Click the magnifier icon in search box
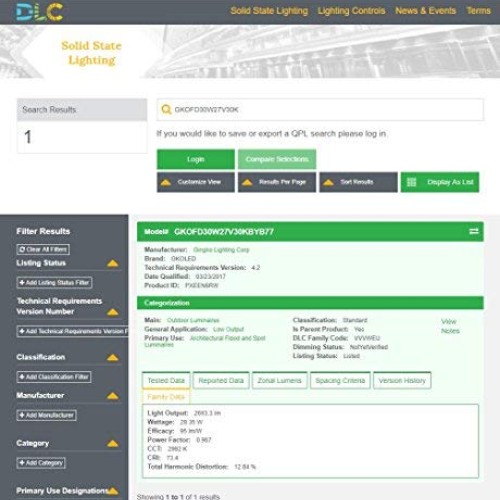The image size is (500, 500). pos(166,109)
